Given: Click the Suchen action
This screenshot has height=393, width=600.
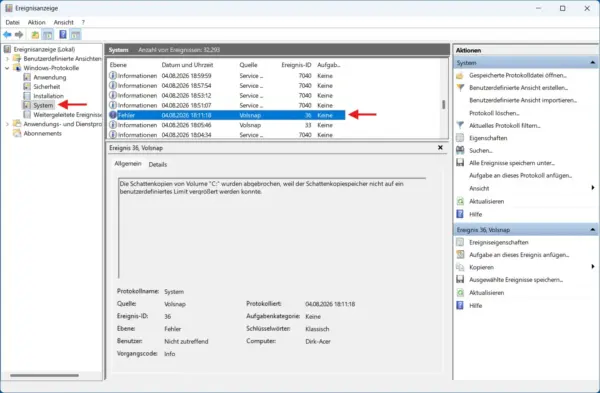Looking at the screenshot, I should click(481, 151).
